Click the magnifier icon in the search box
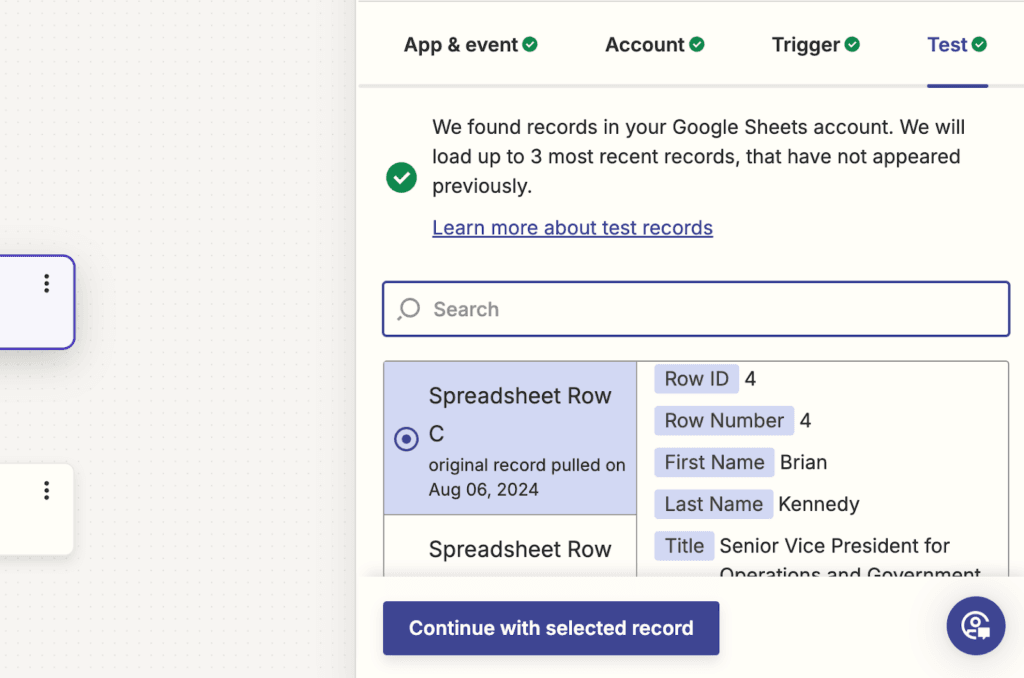Image resolution: width=1024 pixels, height=678 pixels. (x=409, y=309)
